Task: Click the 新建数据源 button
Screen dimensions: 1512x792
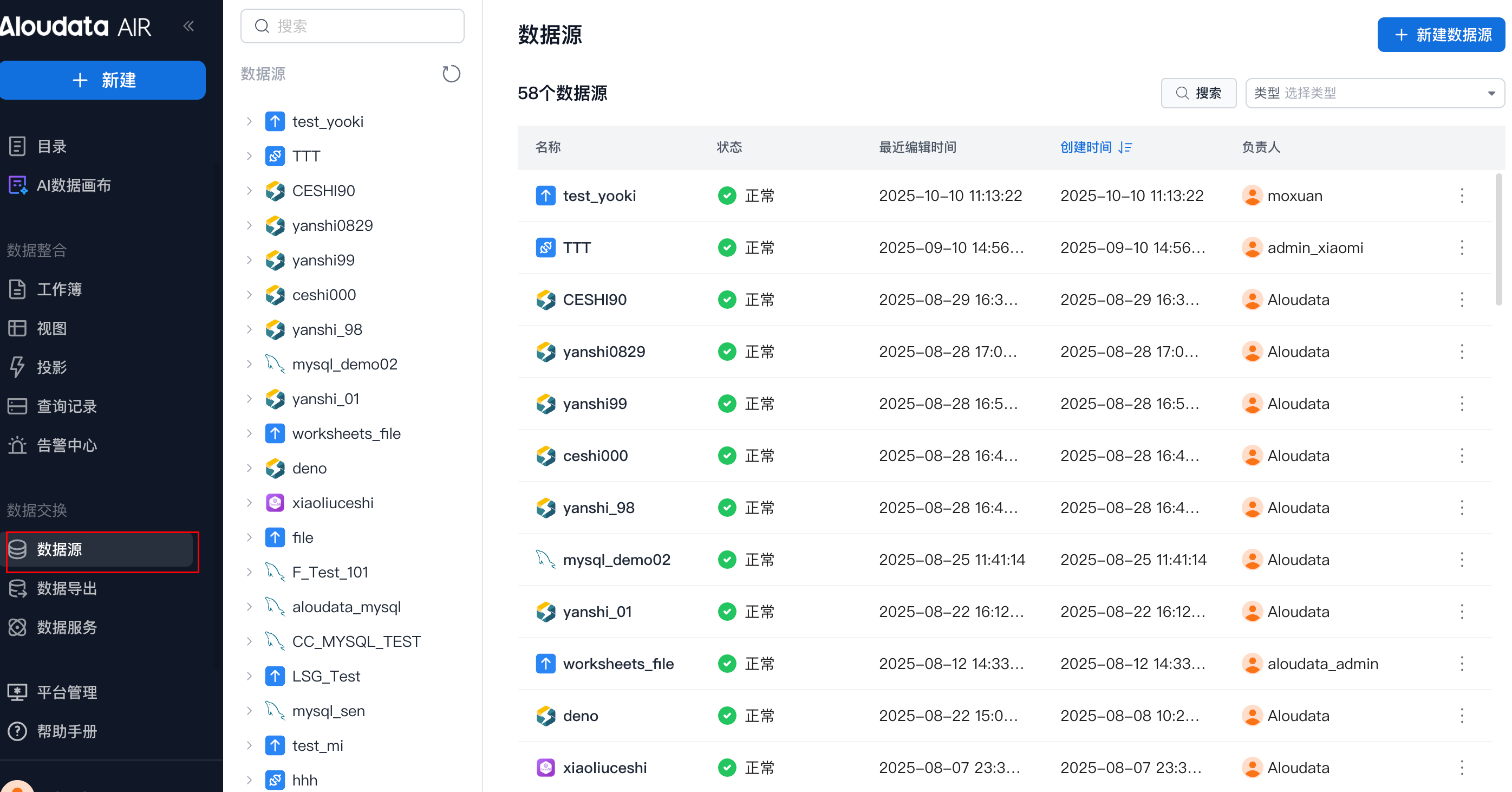Action: pyautogui.click(x=1441, y=35)
